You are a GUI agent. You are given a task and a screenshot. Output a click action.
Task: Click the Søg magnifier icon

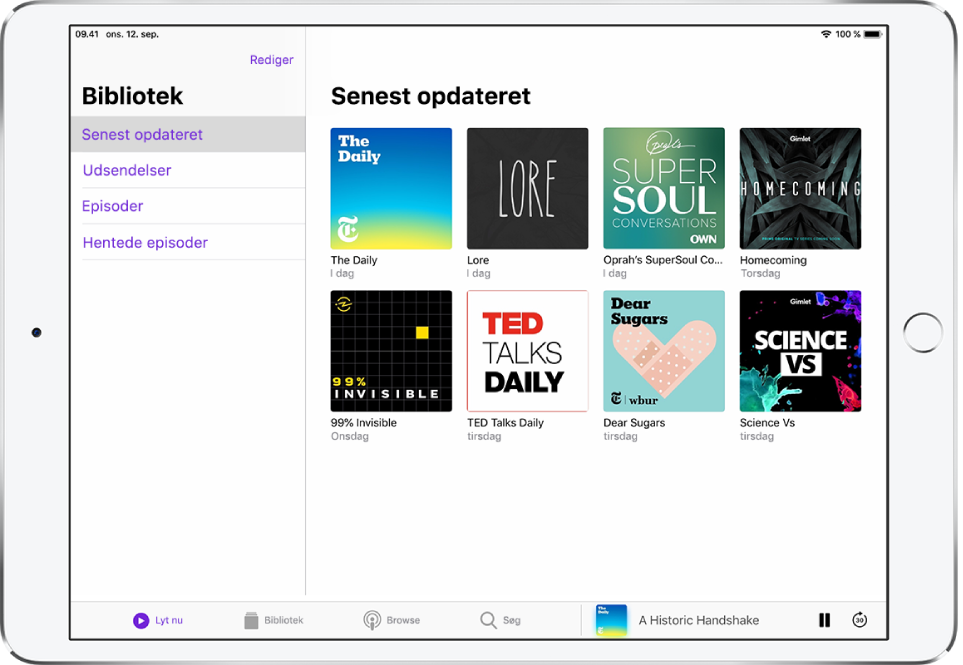click(488, 620)
